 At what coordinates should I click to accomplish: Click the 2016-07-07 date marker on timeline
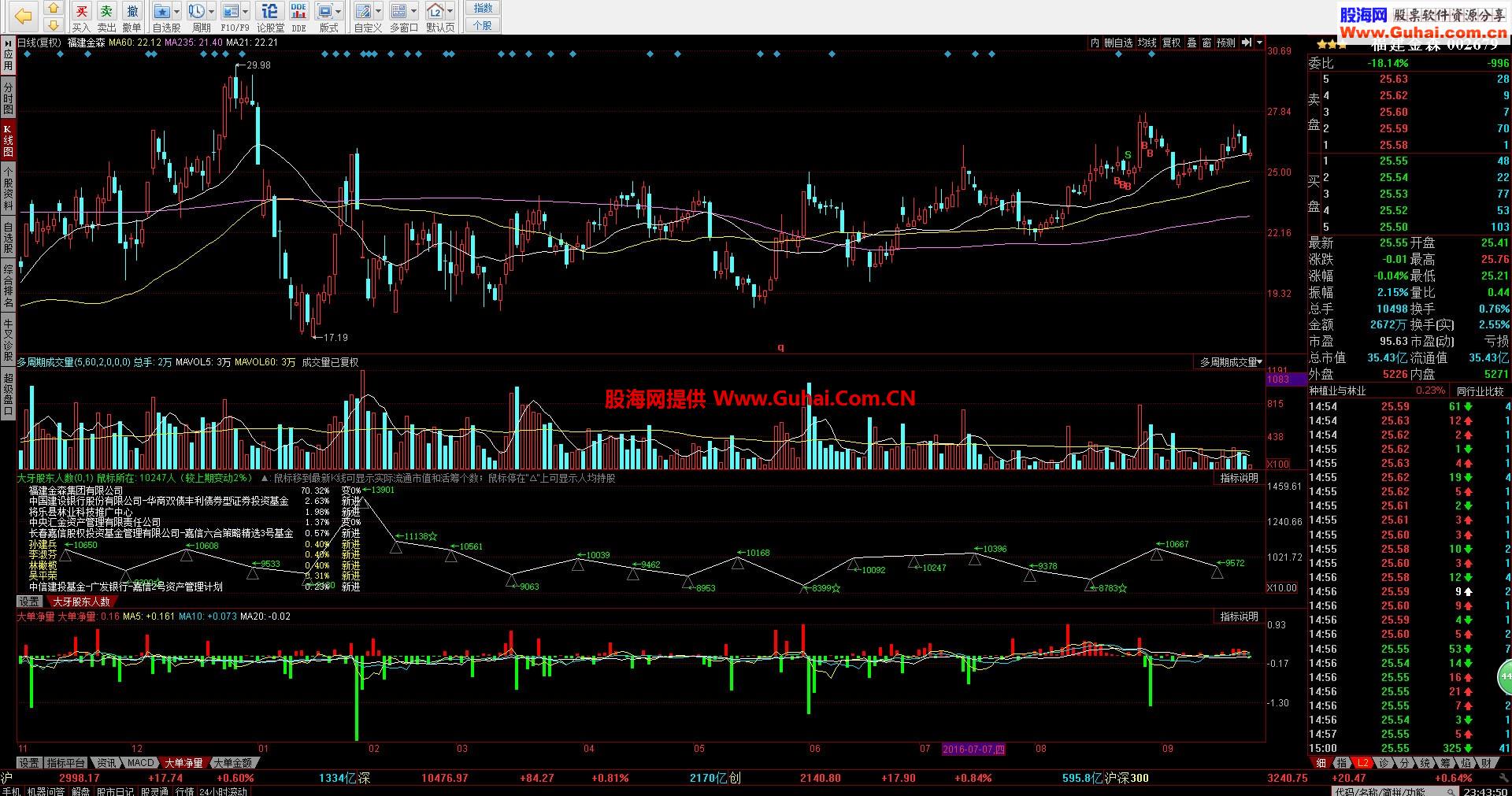coord(973,749)
